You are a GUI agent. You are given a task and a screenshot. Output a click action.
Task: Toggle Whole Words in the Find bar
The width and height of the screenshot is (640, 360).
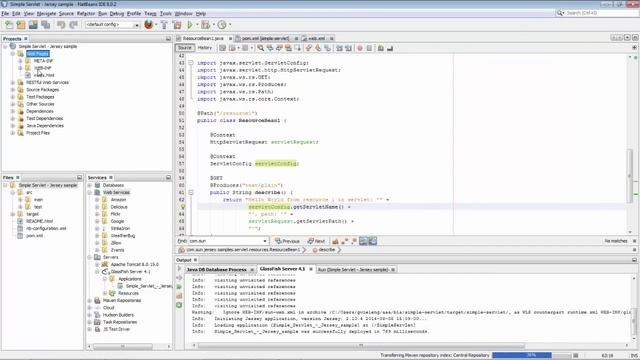click(x=344, y=241)
